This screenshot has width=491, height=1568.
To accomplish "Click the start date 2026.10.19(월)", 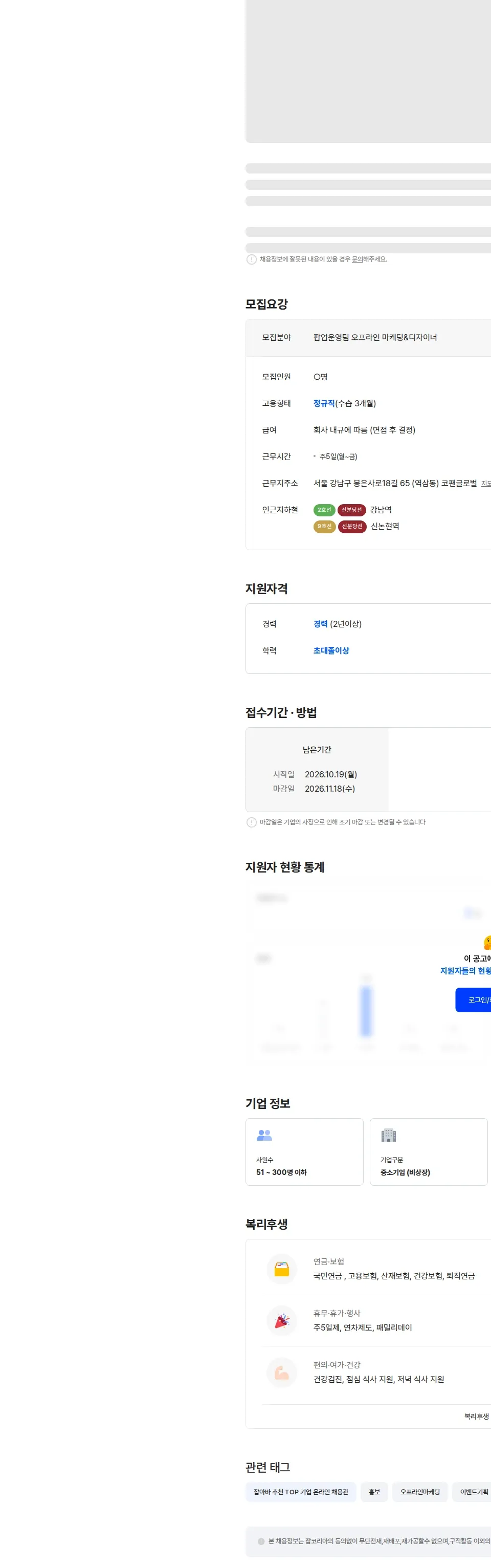I will [331, 774].
